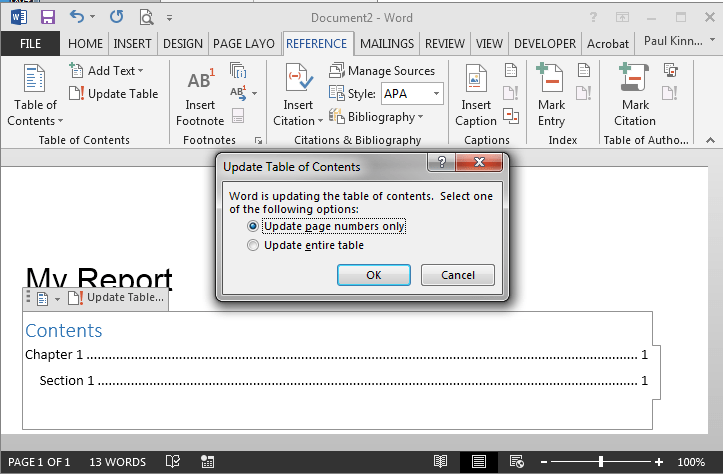This screenshot has width=723, height=474.
Task: Switch to the VIEW tab
Action: [x=489, y=44]
